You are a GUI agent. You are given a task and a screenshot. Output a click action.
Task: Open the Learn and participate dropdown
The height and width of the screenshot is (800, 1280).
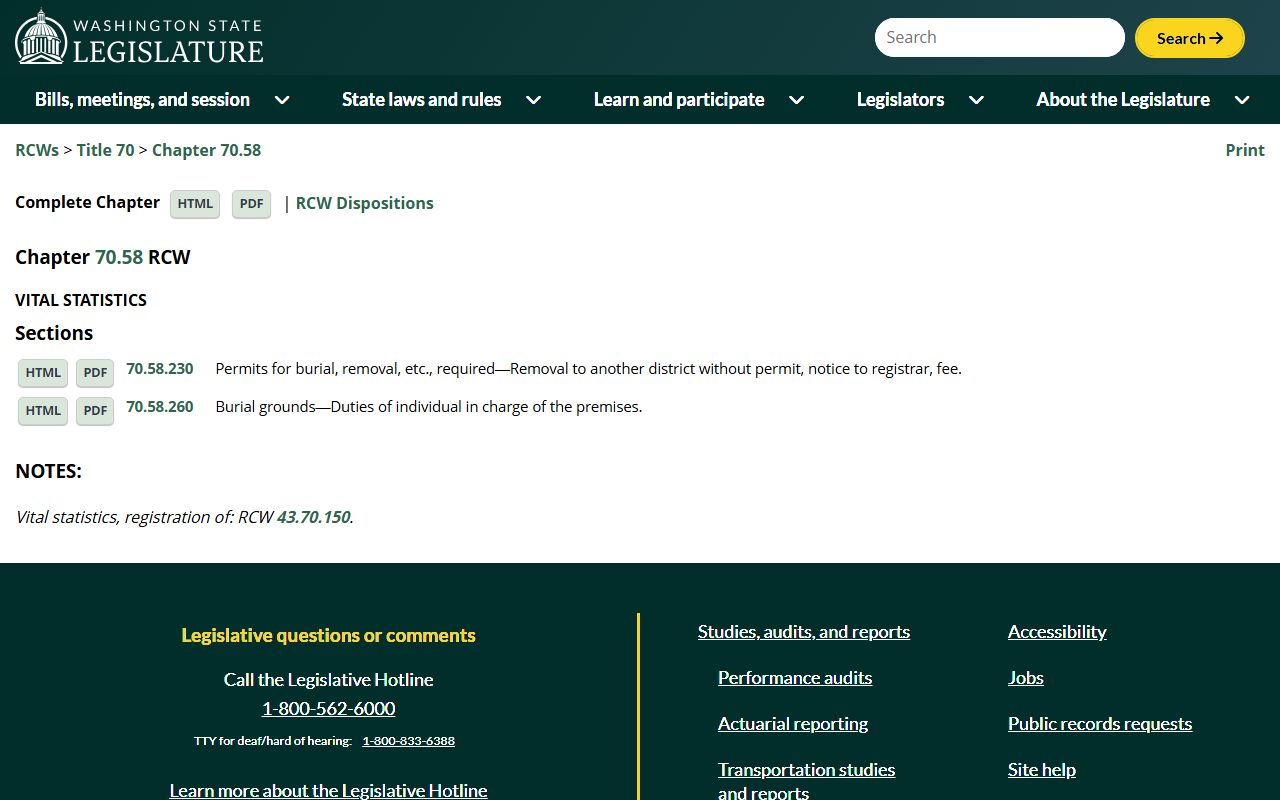(698, 100)
